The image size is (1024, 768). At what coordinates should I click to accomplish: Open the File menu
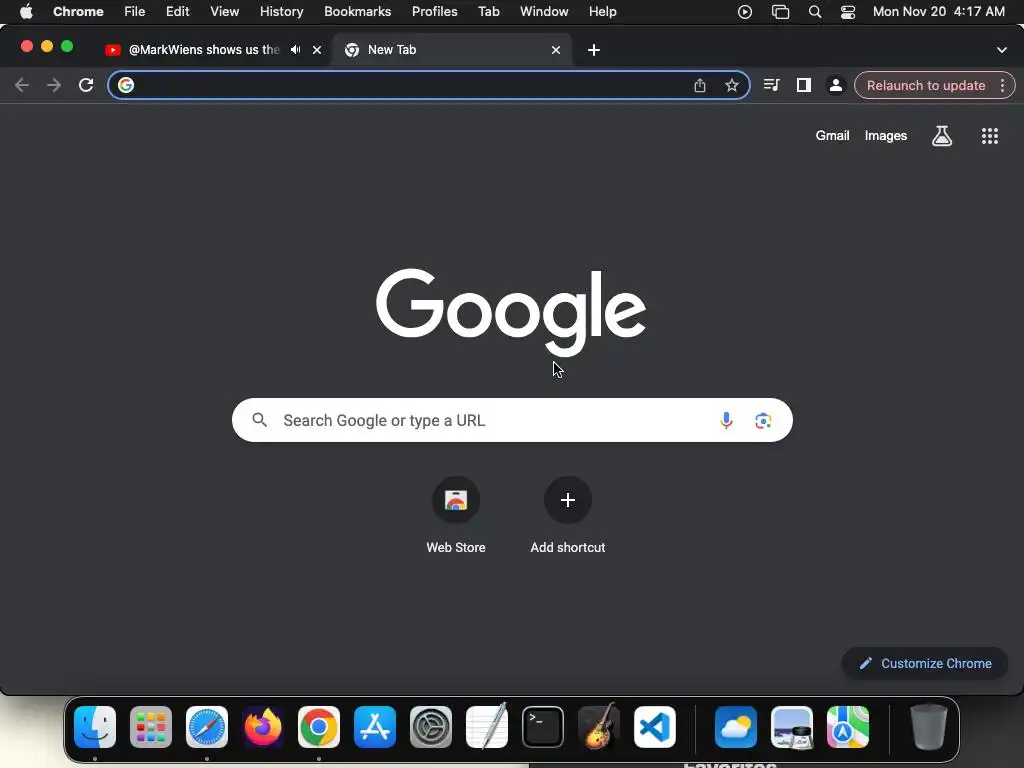[x=135, y=12]
